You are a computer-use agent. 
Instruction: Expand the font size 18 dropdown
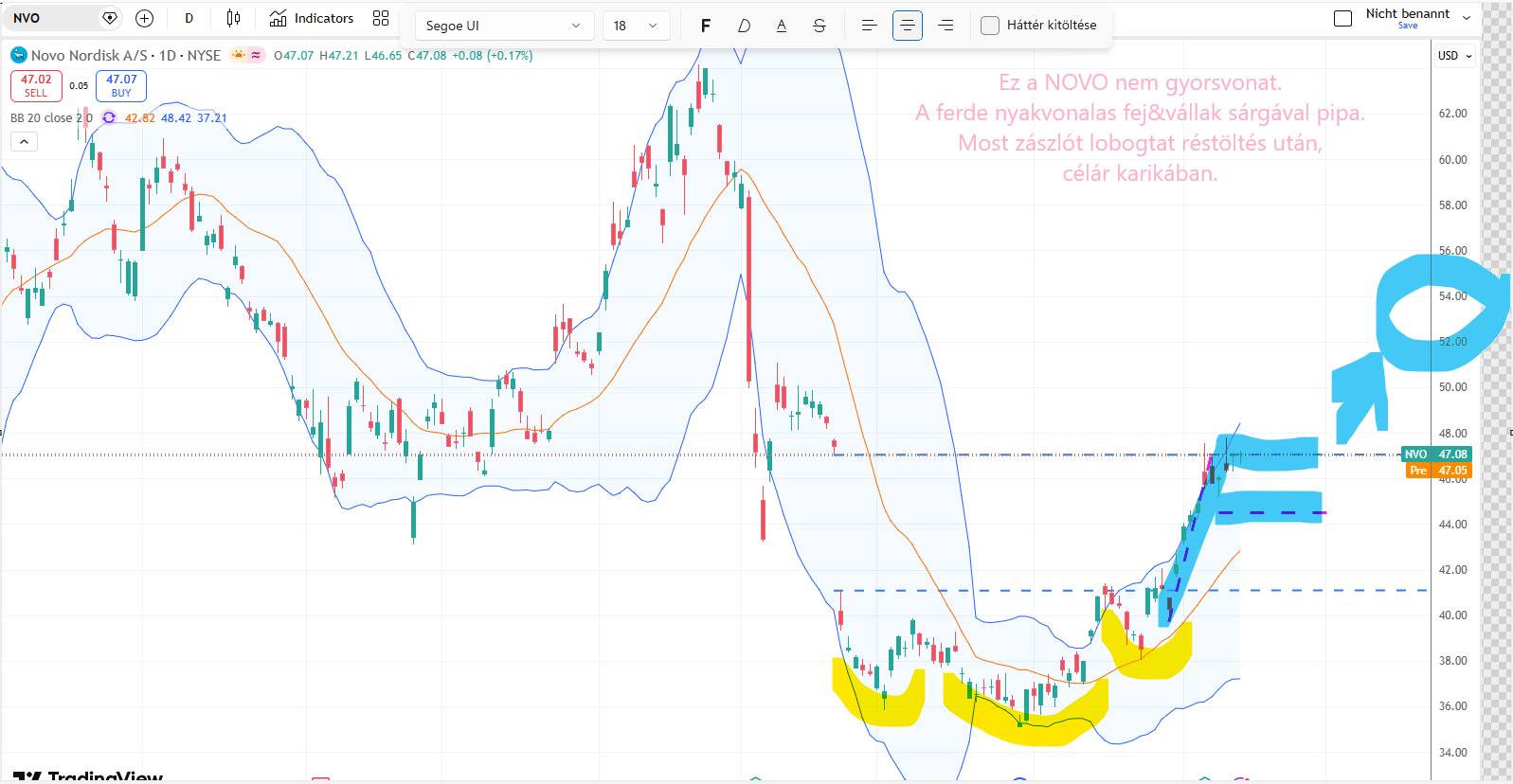point(636,26)
